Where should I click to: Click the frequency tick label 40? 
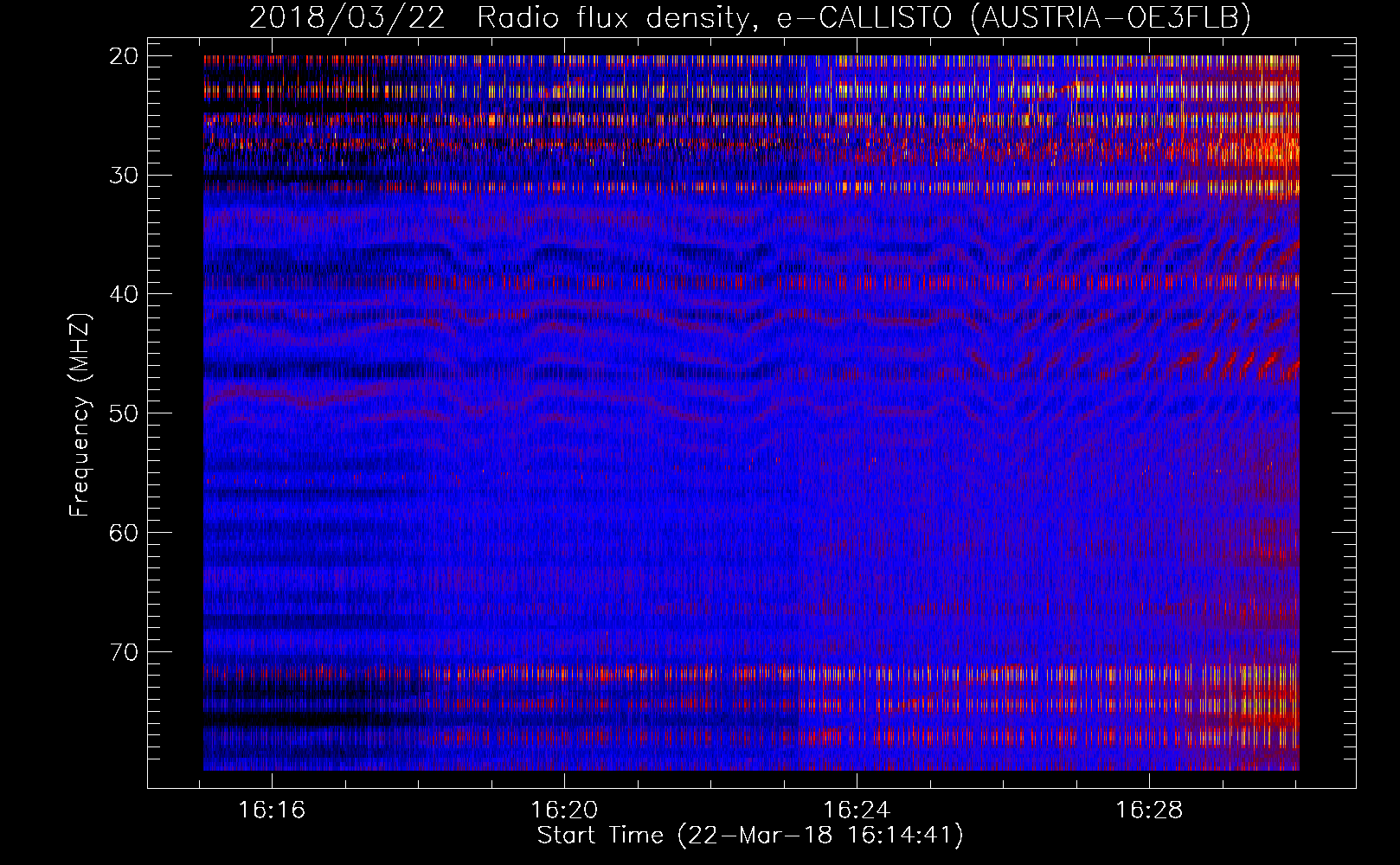point(124,294)
